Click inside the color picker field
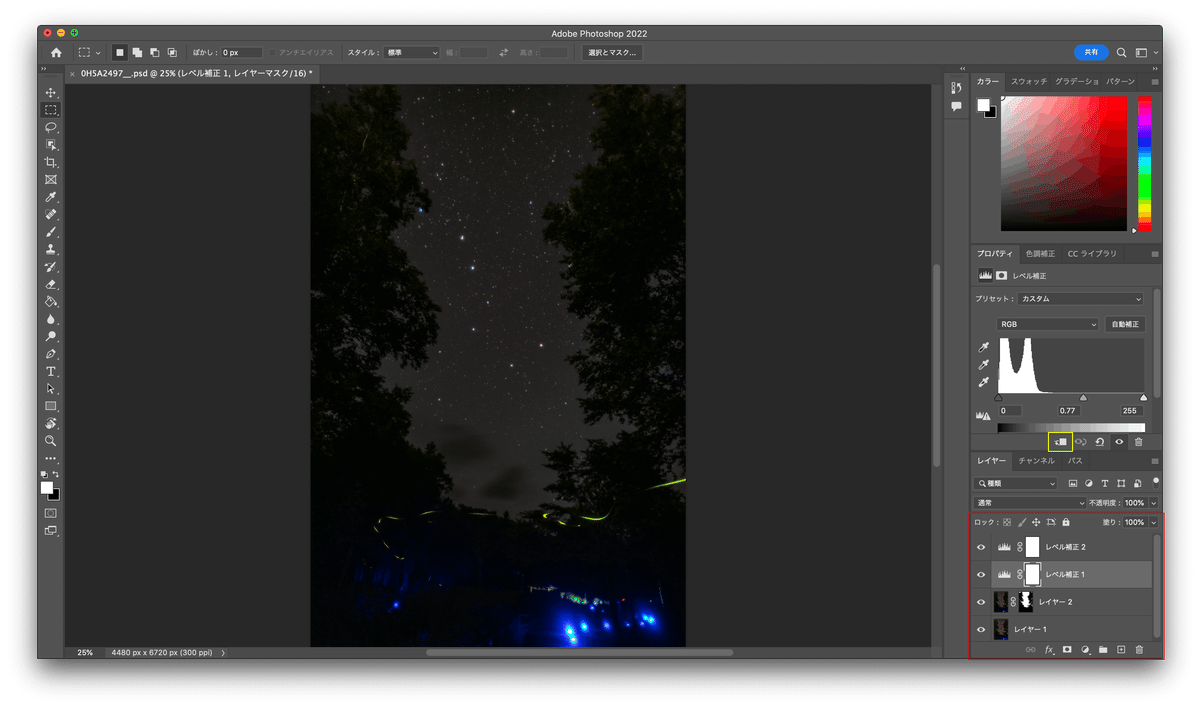Viewport: 1200px width, 708px height. tap(1063, 164)
